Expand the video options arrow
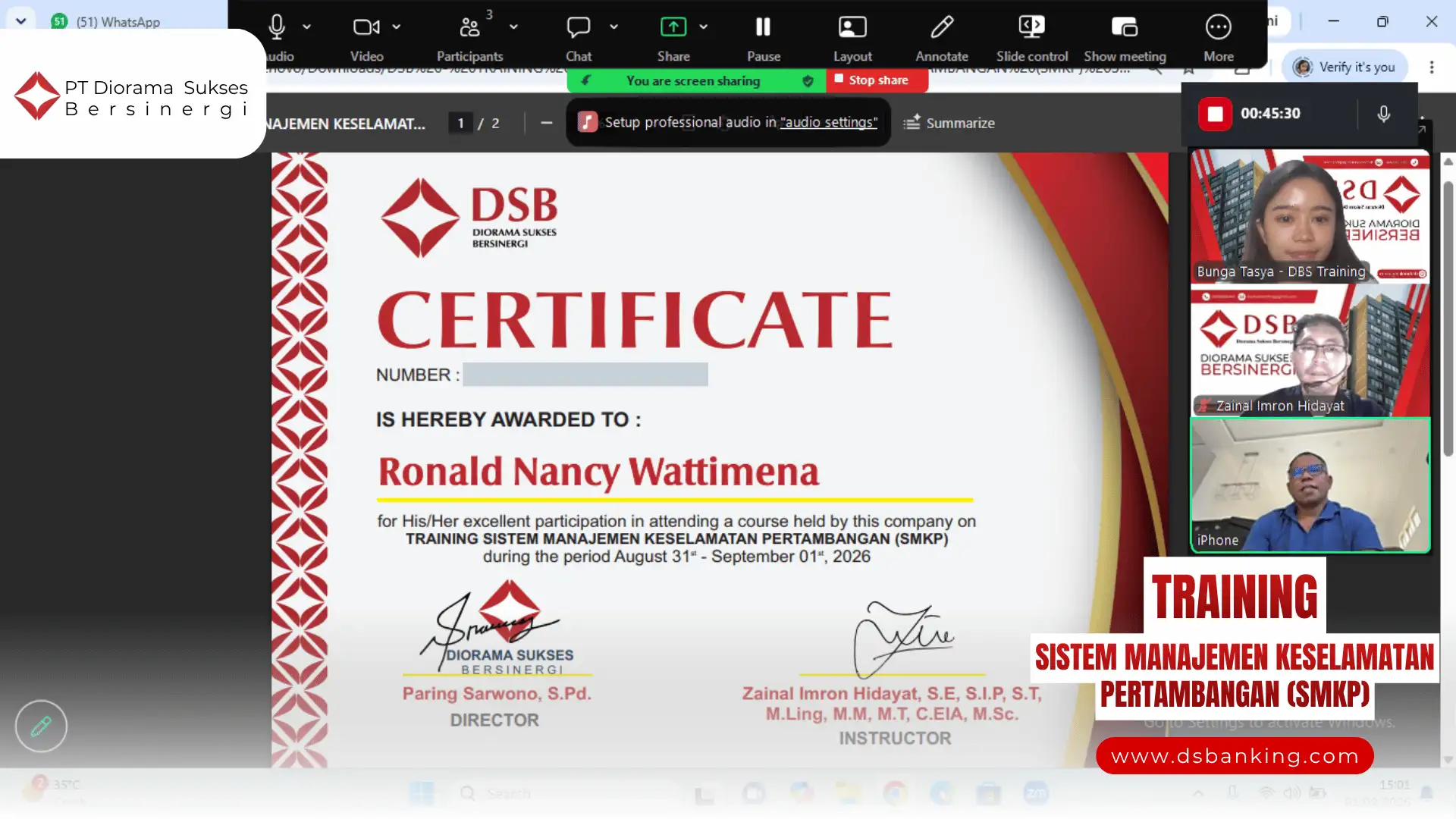 (x=396, y=27)
